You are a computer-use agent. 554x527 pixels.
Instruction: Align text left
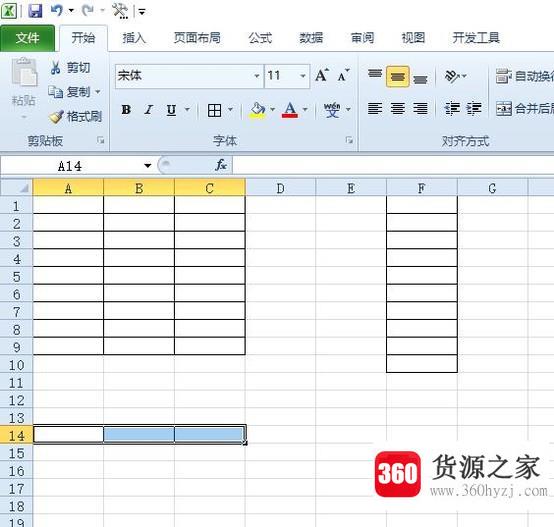[375, 109]
